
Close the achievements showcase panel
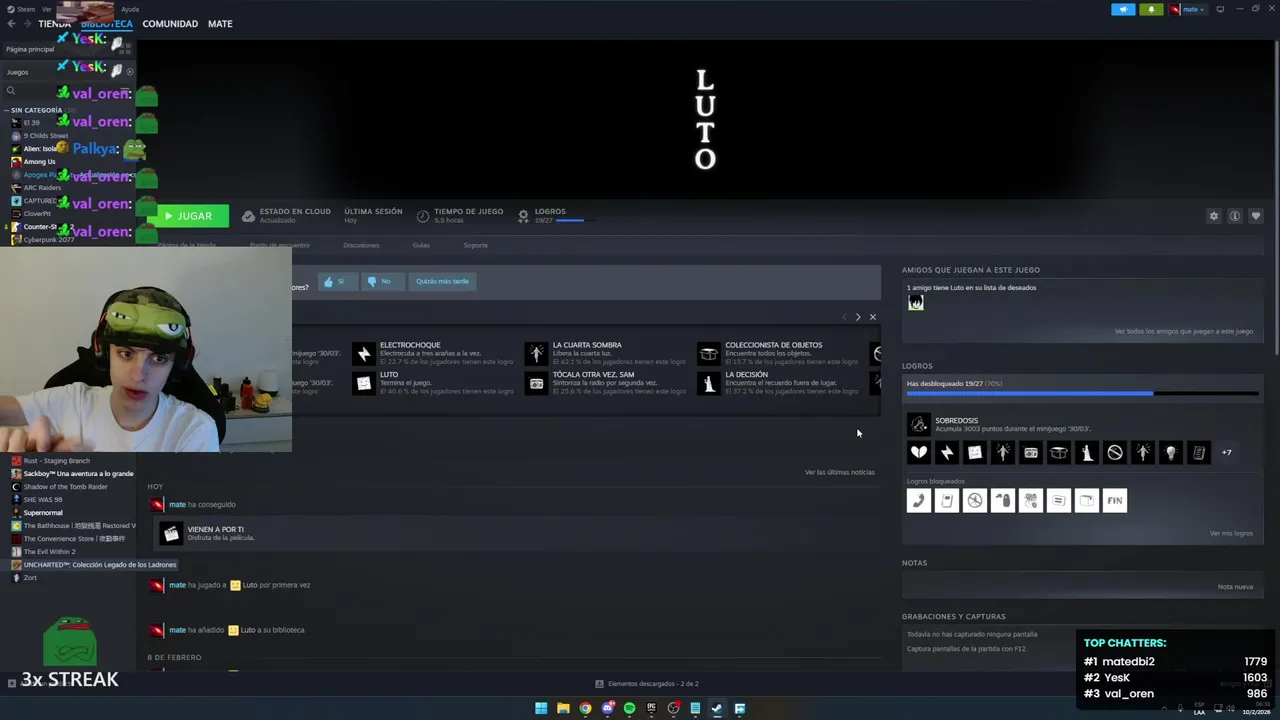coord(872,317)
